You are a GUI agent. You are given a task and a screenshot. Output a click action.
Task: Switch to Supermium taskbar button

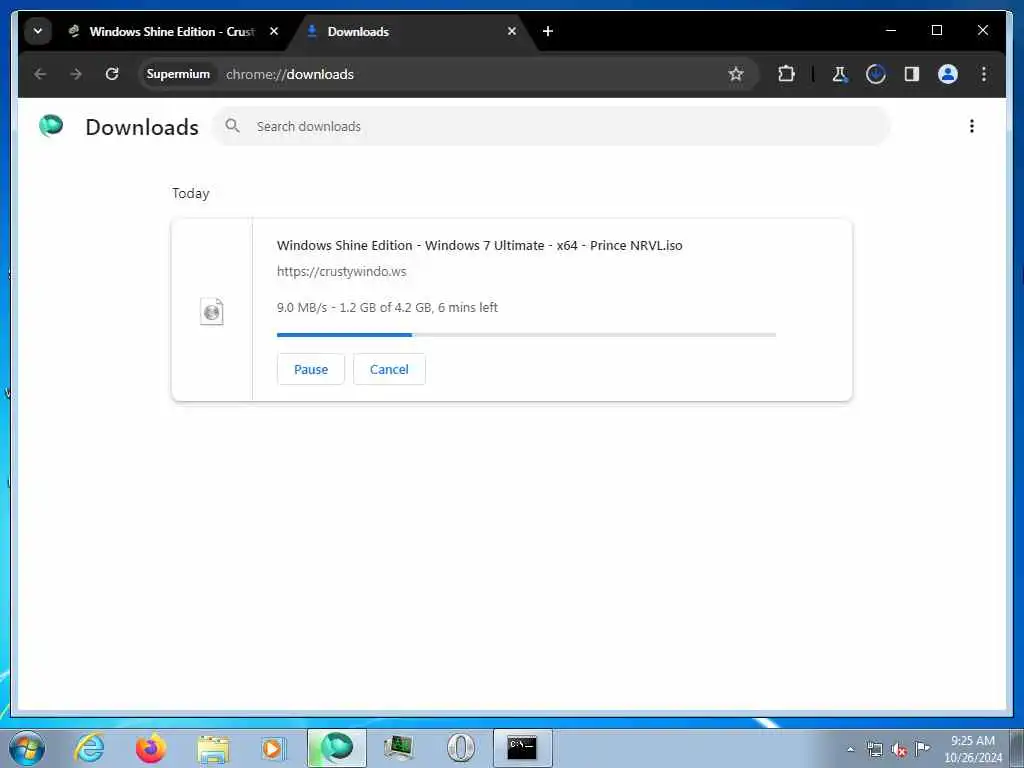(x=337, y=748)
